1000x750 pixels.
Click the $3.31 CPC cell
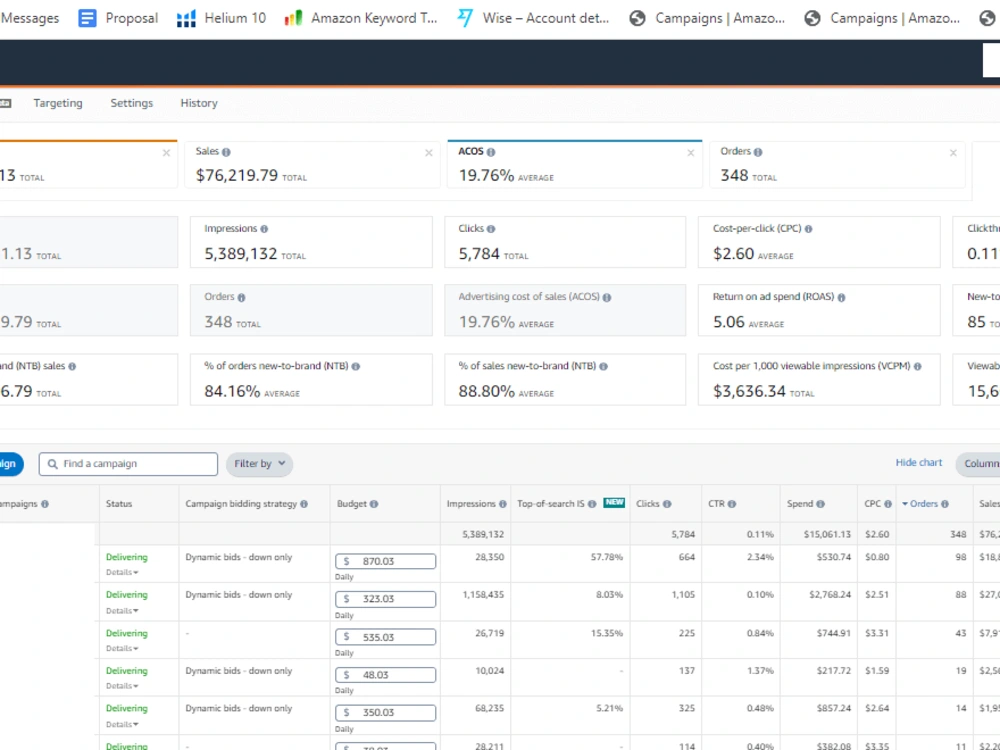tap(877, 633)
